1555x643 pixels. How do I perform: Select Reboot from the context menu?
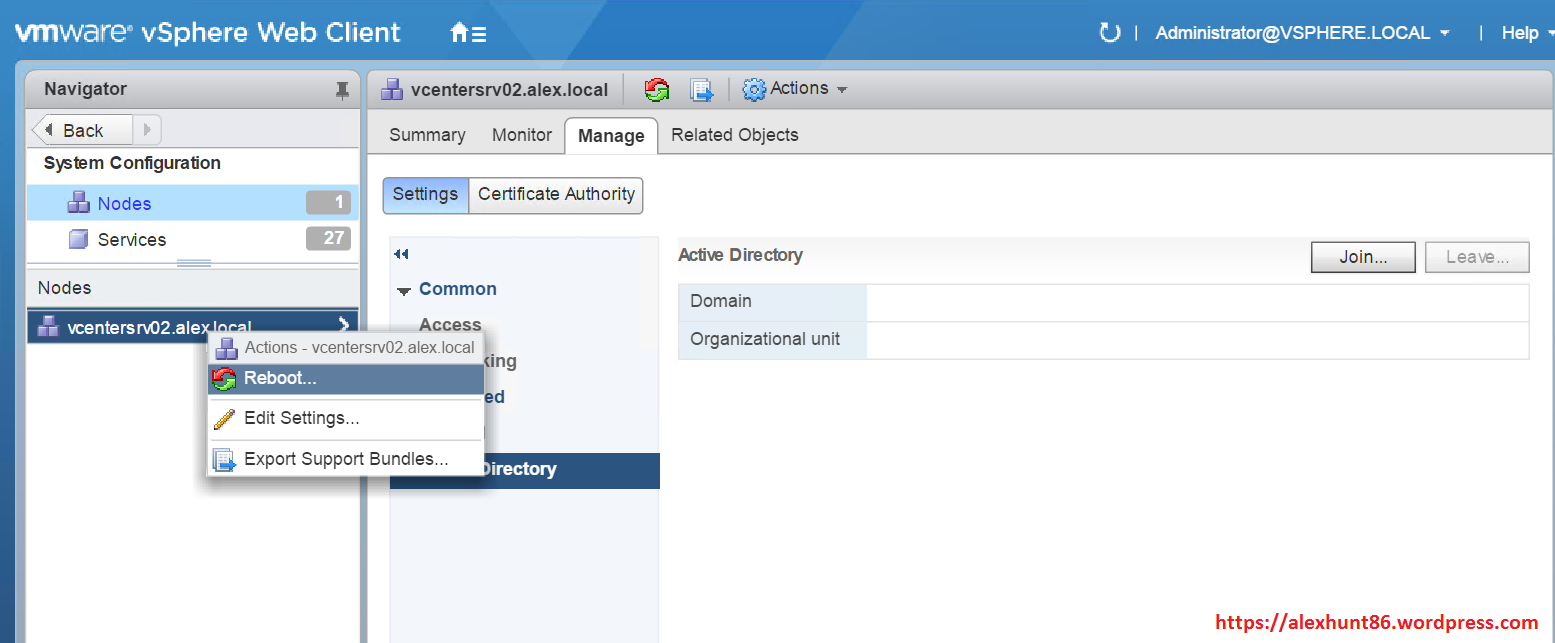tap(280, 379)
